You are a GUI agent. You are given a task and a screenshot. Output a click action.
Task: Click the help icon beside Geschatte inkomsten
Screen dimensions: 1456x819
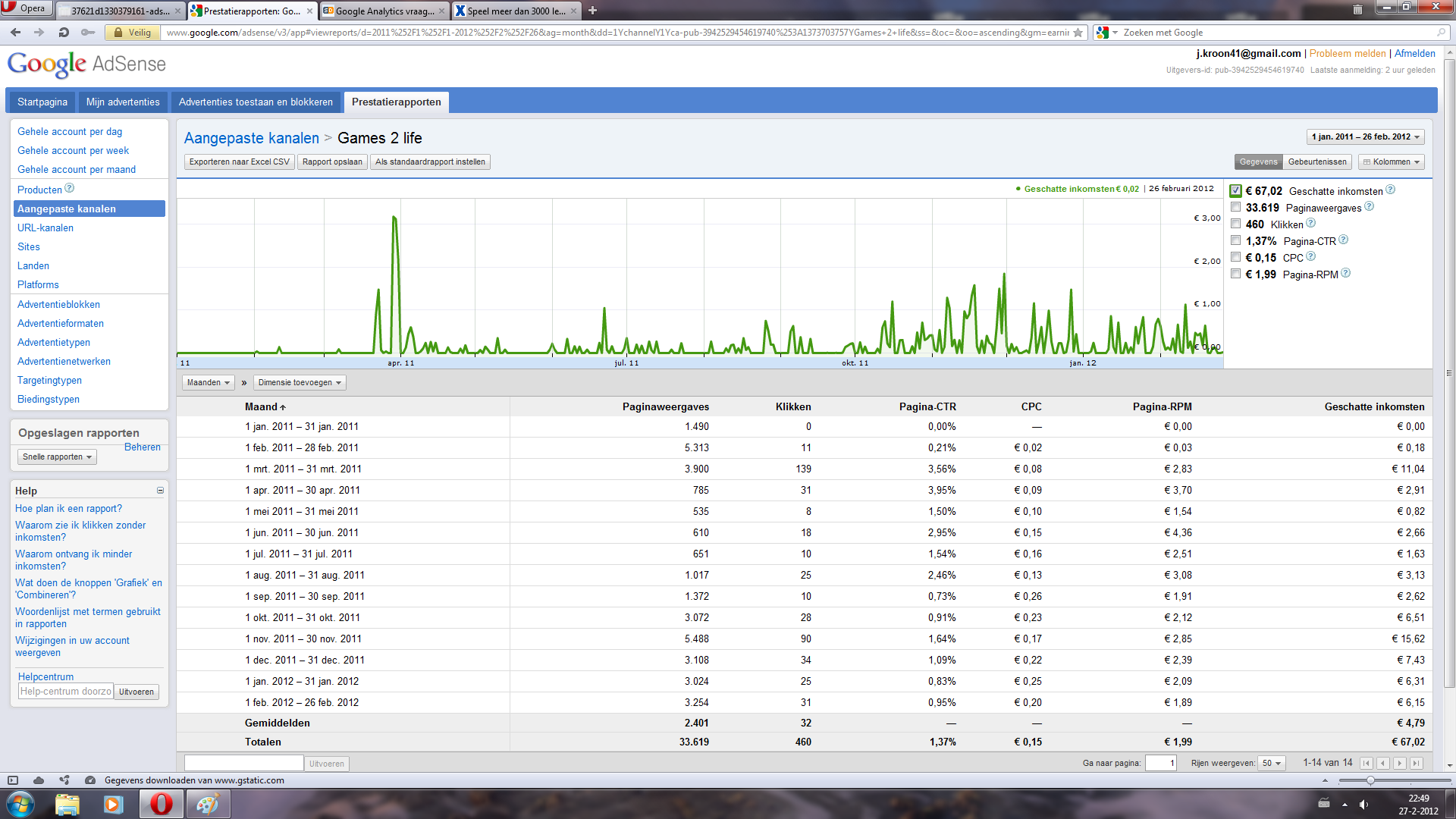[x=1390, y=190]
